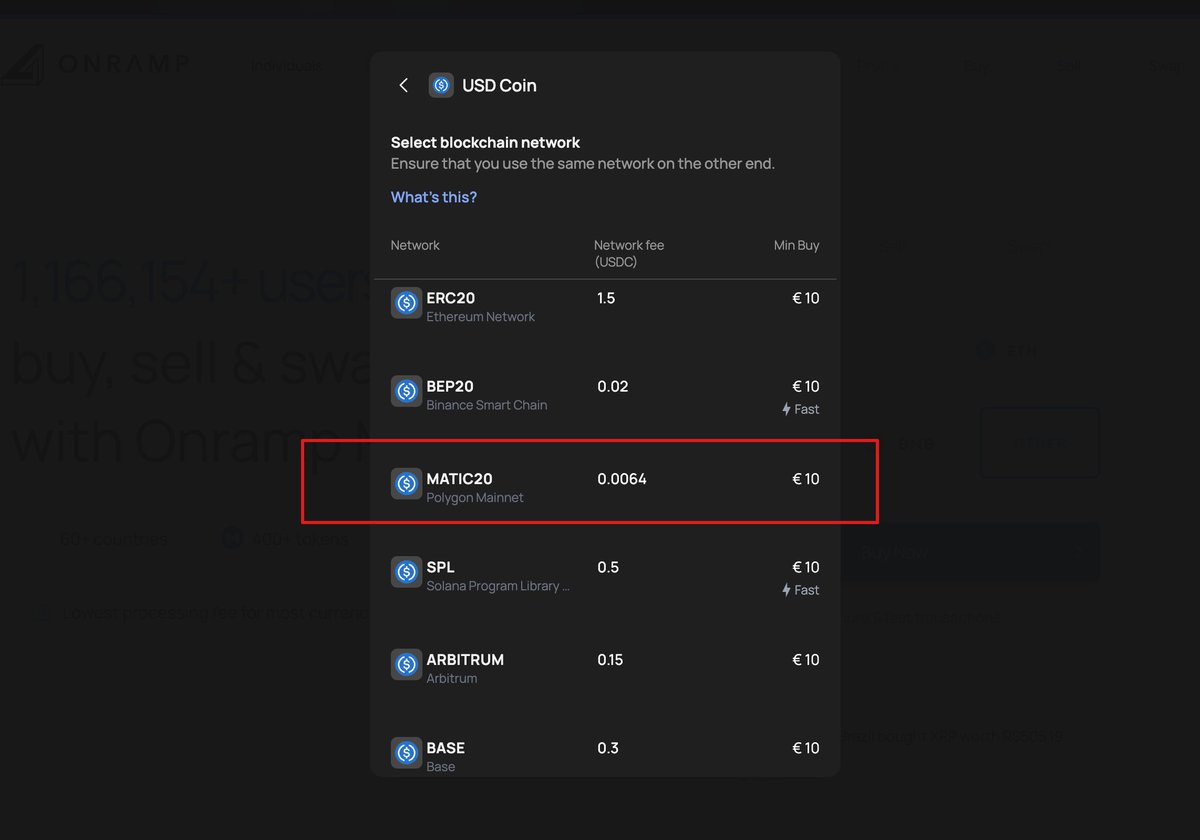The width and height of the screenshot is (1200, 840).
Task: Click the dimmed Buy Now button behind dialog
Action: [x=970, y=552]
